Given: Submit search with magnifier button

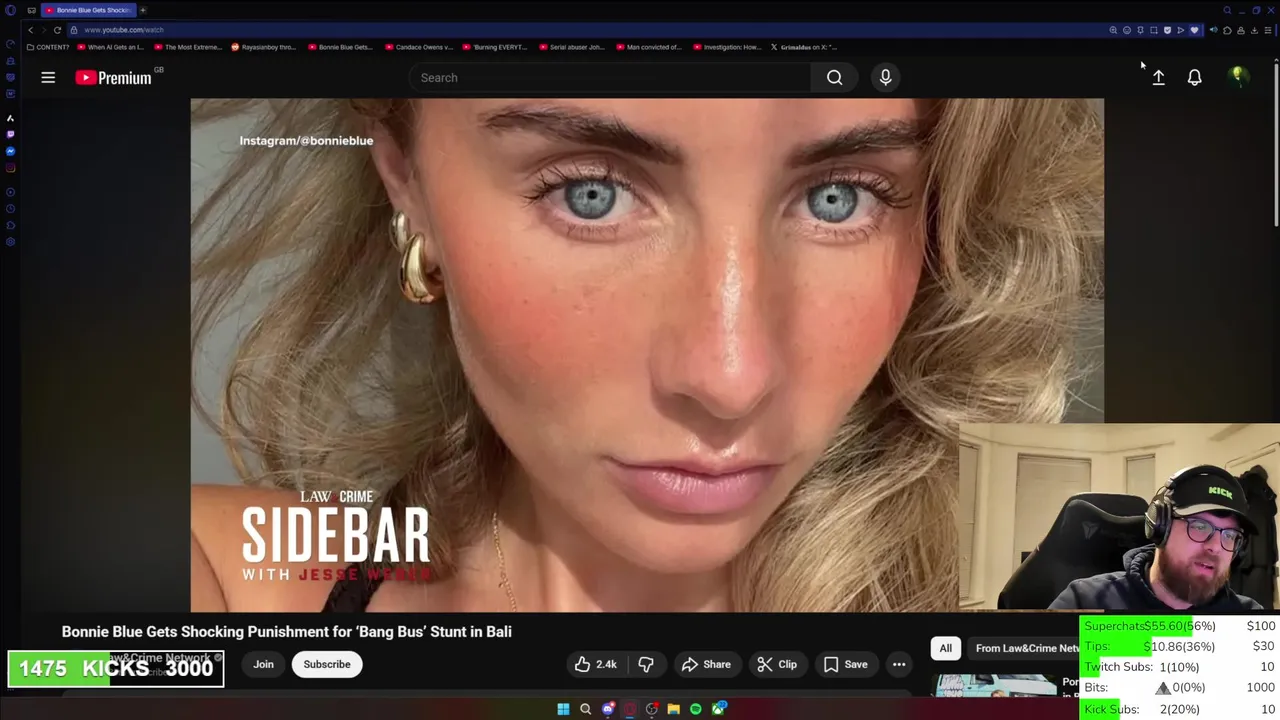Looking at the screenshot, I should 834,77.
